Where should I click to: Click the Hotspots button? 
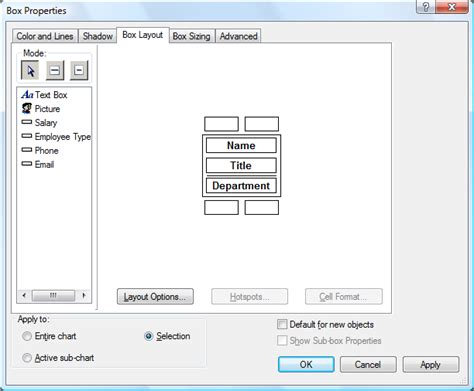tap(249, 296)
